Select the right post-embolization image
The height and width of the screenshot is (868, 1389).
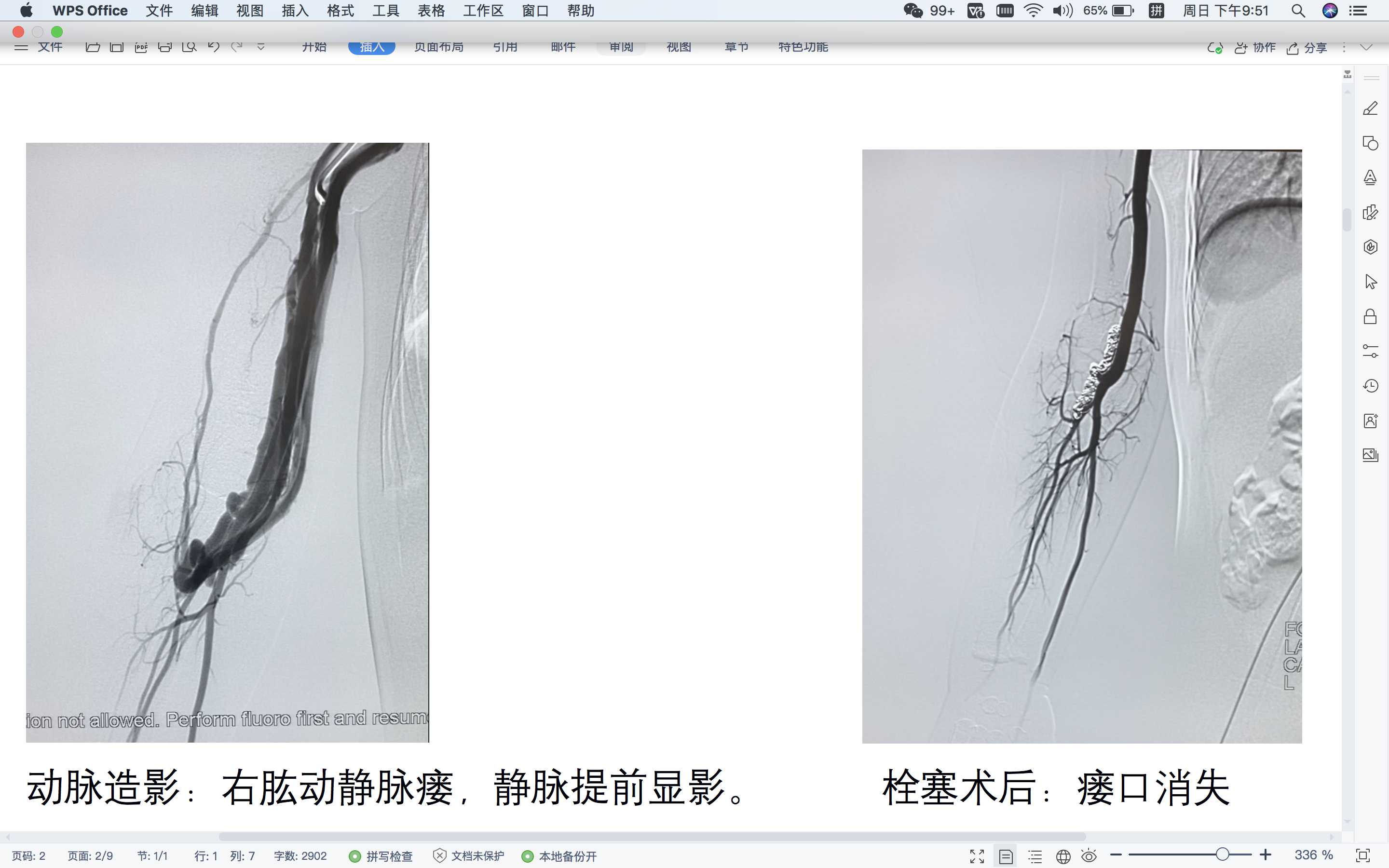1082,447
